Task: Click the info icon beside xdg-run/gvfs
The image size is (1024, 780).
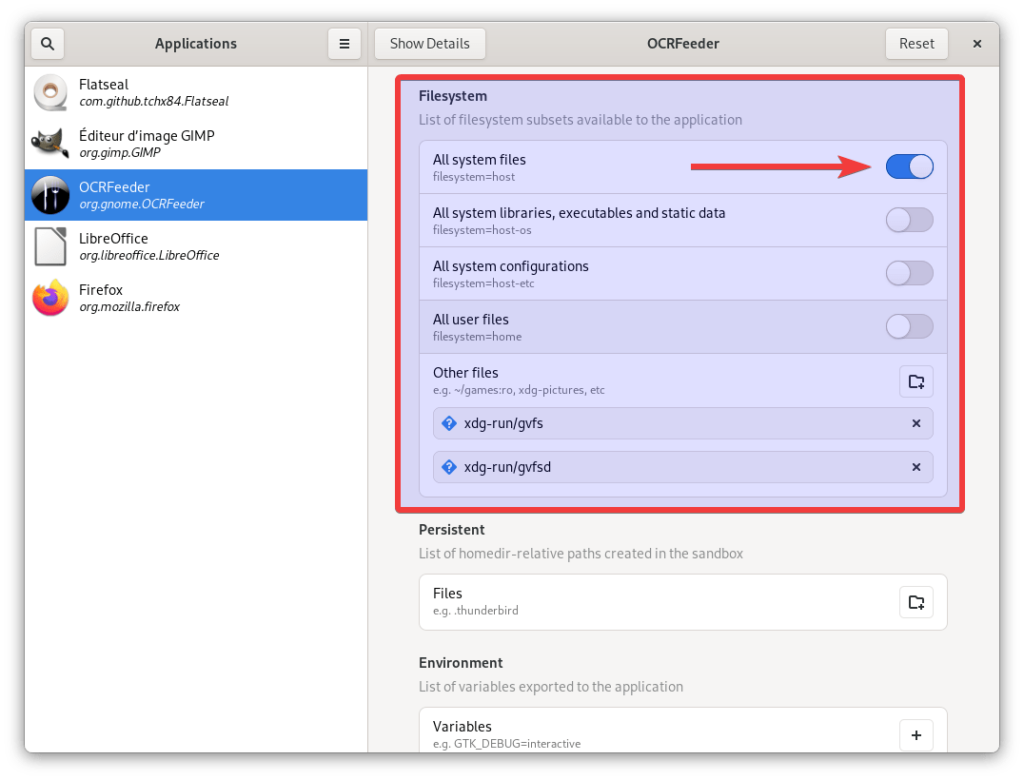Action: [x=449, y=423]
